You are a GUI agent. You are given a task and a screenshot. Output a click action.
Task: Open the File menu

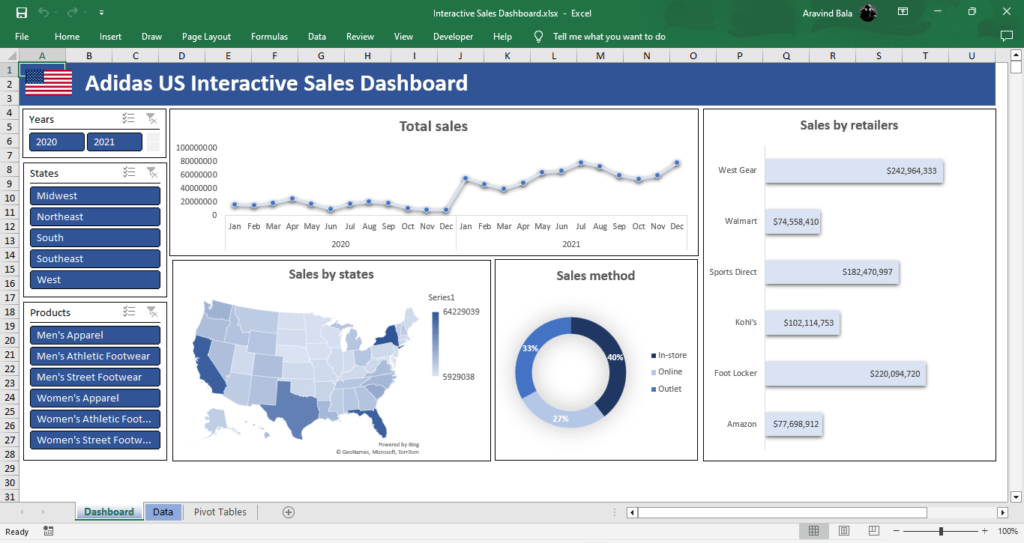(x=22, y=37)
